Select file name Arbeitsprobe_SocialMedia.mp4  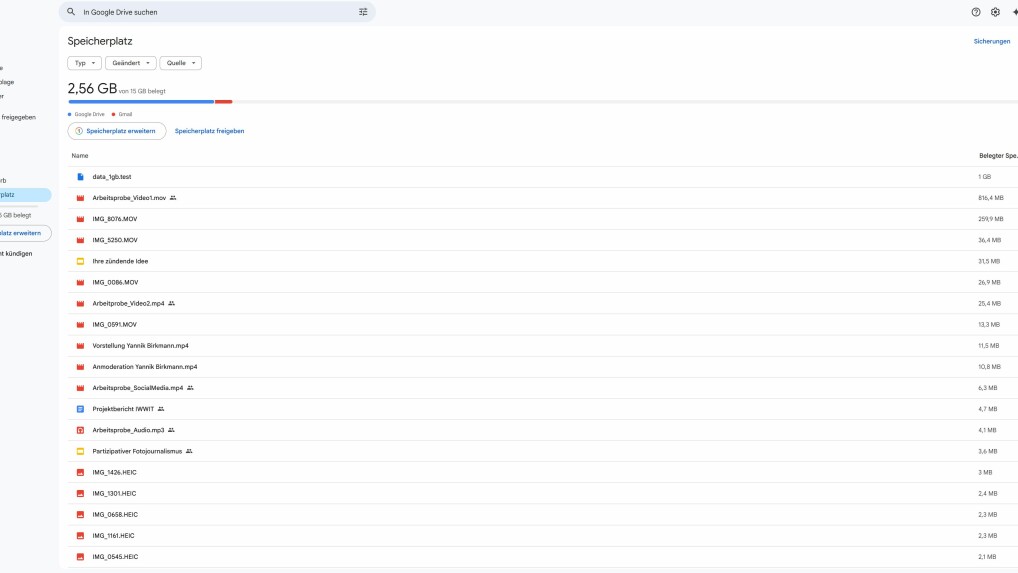pos(138,387)
